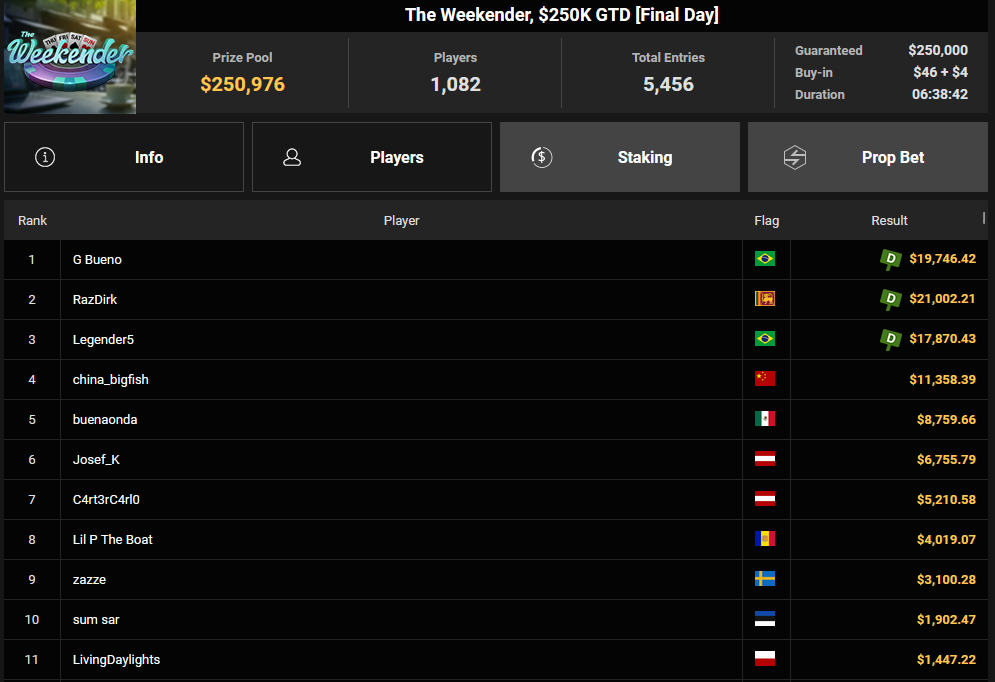
Task: Click the Flag column header
Action: pos(766,220)
